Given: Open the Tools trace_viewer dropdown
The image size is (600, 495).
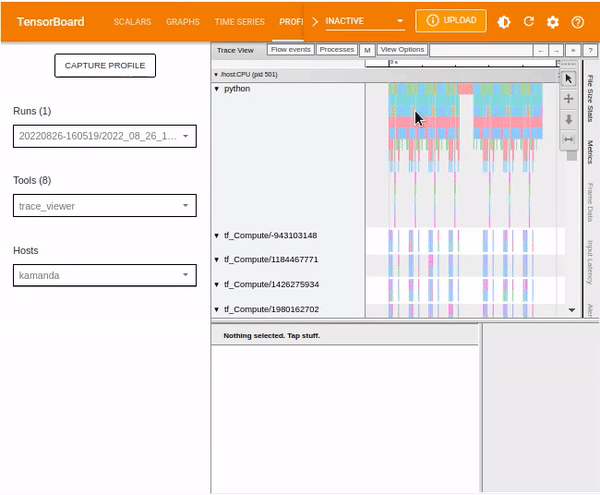Looking at the screenshot, I should coord(105,206).
